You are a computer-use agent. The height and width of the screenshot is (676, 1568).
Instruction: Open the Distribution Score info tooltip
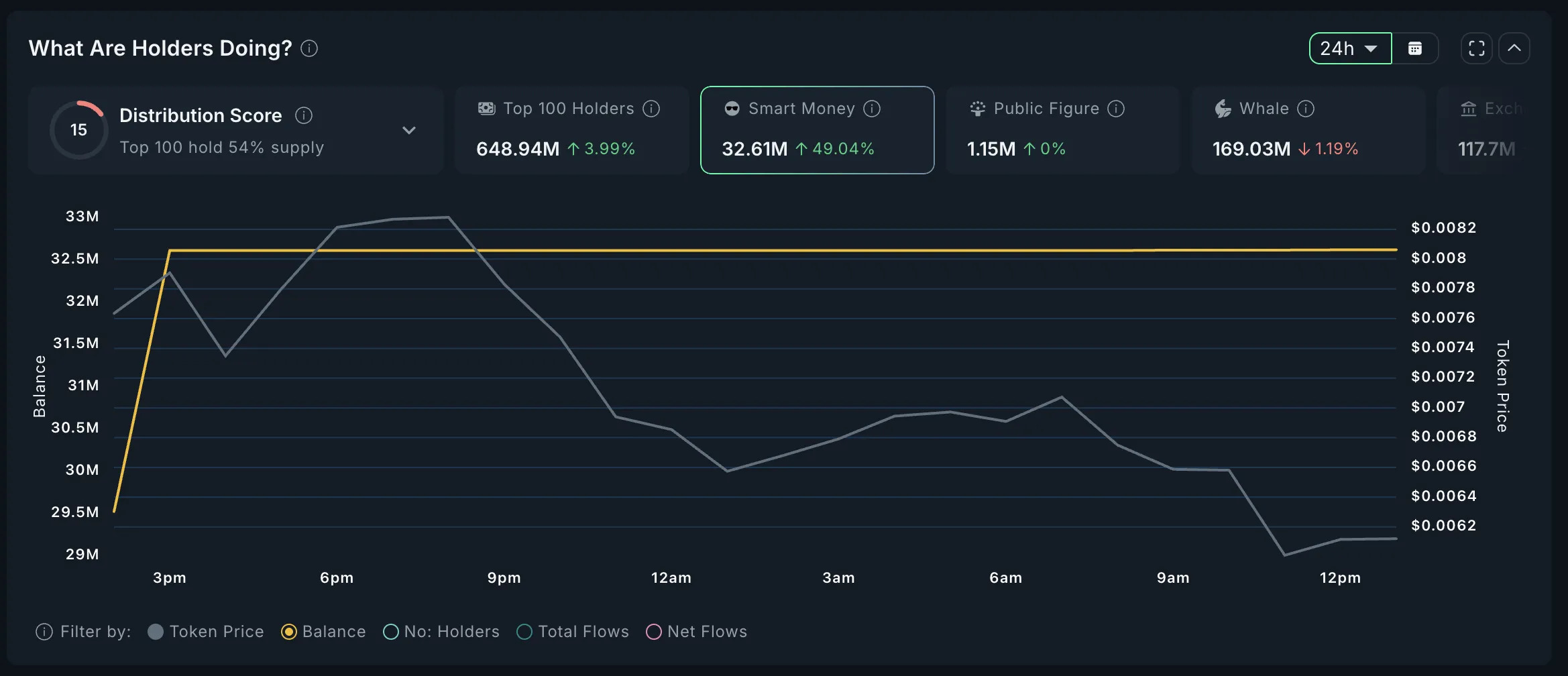pos(303,115)
